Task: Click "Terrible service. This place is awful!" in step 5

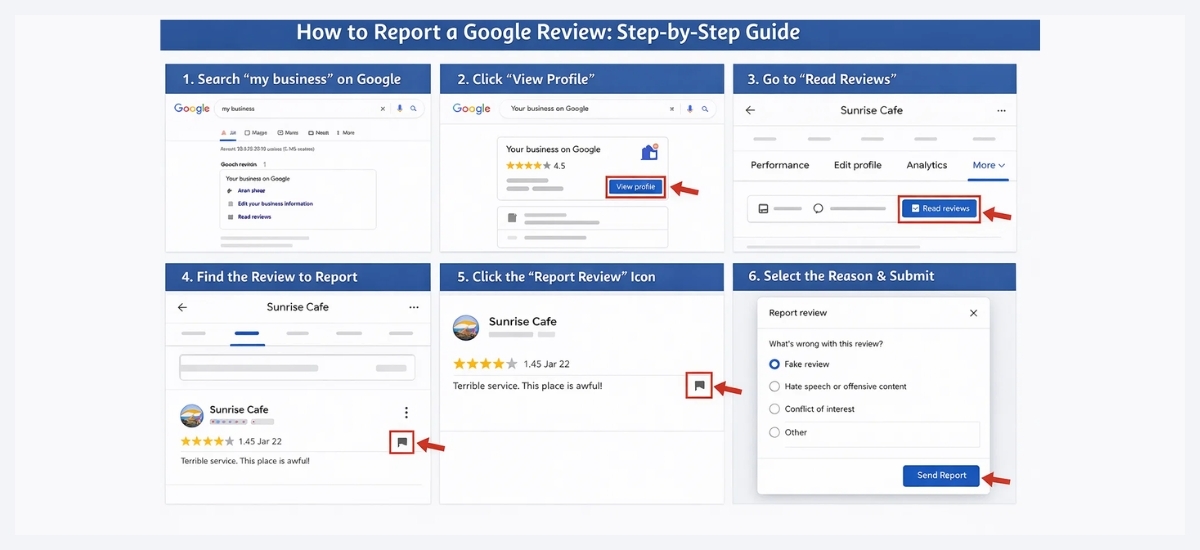Action: point(528,385)
